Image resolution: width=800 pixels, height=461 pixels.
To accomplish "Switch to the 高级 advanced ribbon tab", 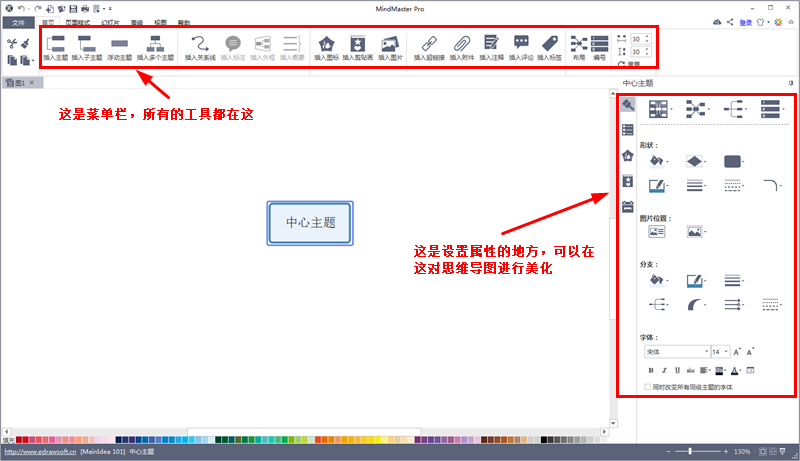I will [x=137, y=22].
